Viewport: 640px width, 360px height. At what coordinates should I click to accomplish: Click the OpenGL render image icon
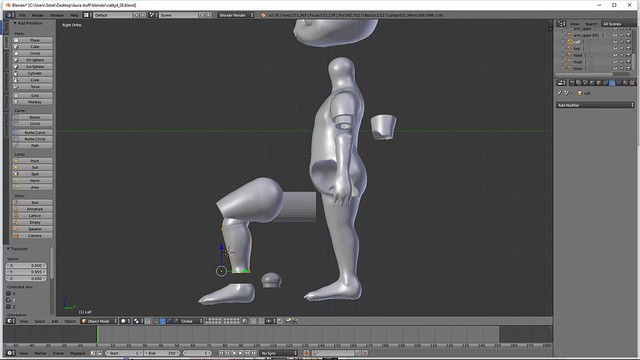pos(288,321)
